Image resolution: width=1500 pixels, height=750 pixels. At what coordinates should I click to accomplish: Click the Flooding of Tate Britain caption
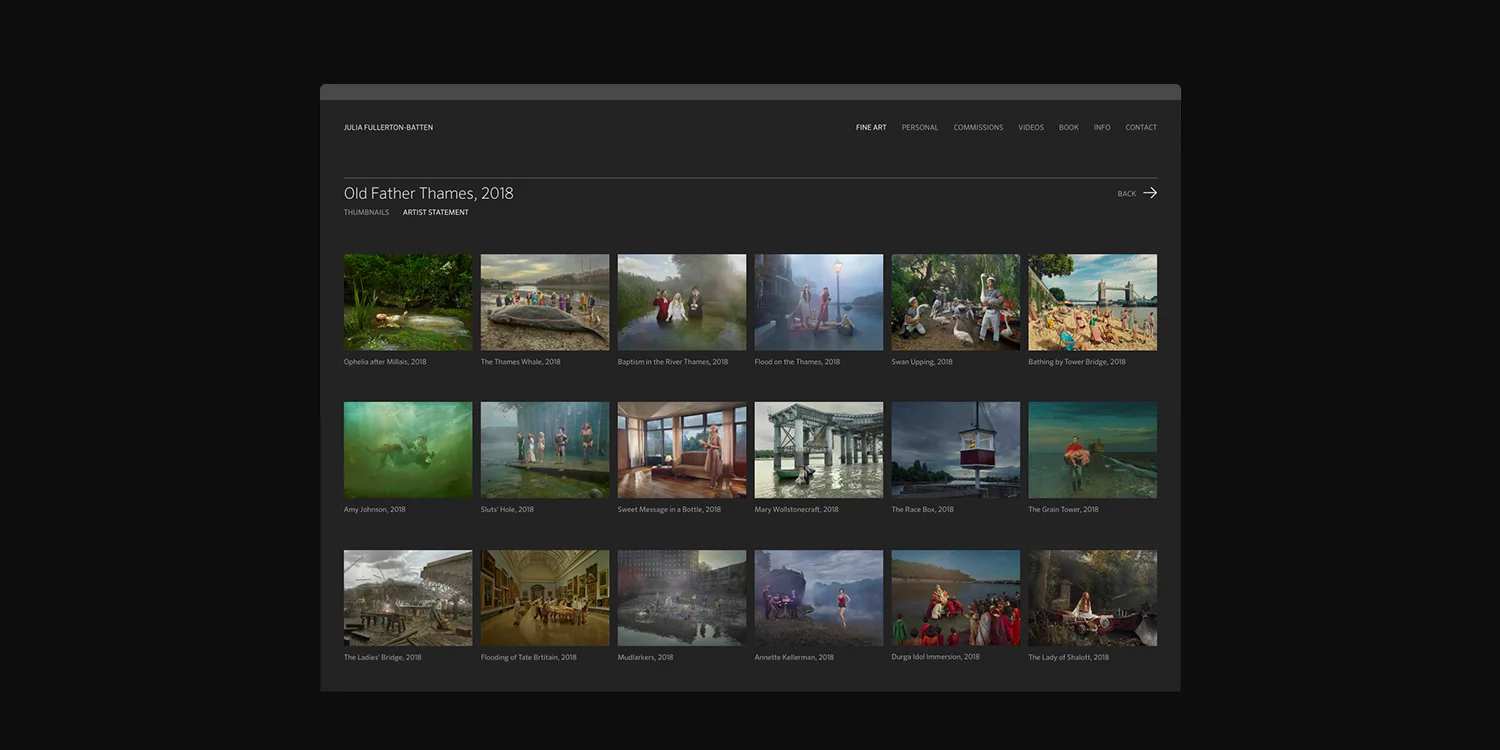(x=529, y=658)
